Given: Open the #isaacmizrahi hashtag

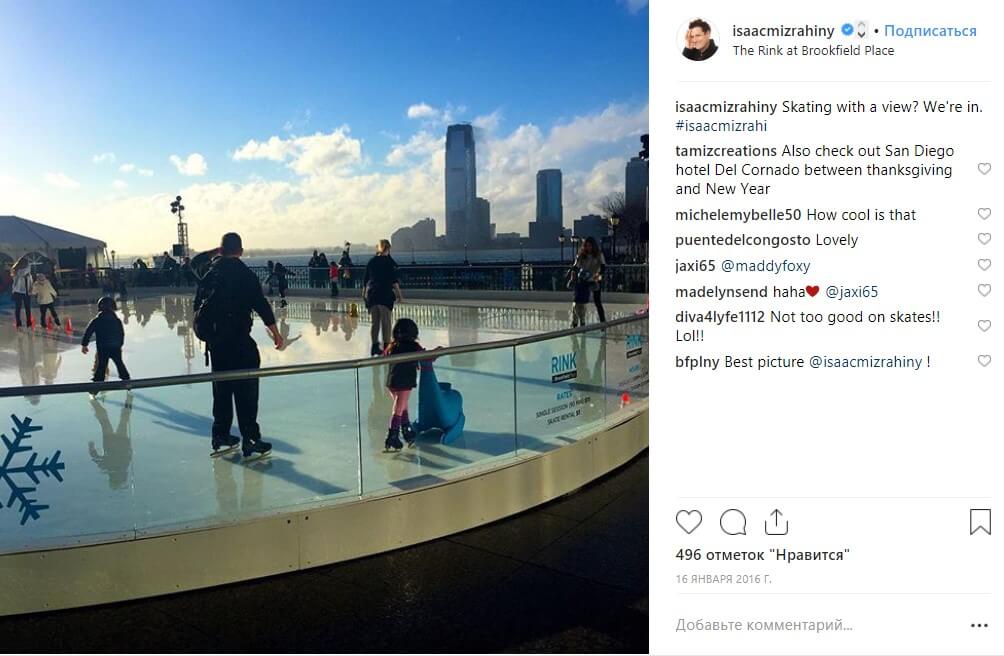Looking at the screenshot, I should tap(721, 126).
